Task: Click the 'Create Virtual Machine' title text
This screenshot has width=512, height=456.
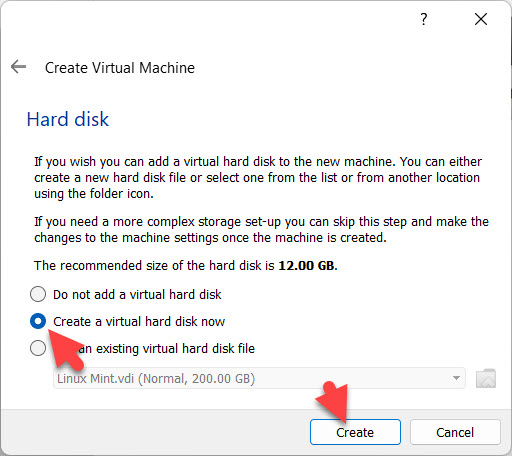Action: pos(120,68)
